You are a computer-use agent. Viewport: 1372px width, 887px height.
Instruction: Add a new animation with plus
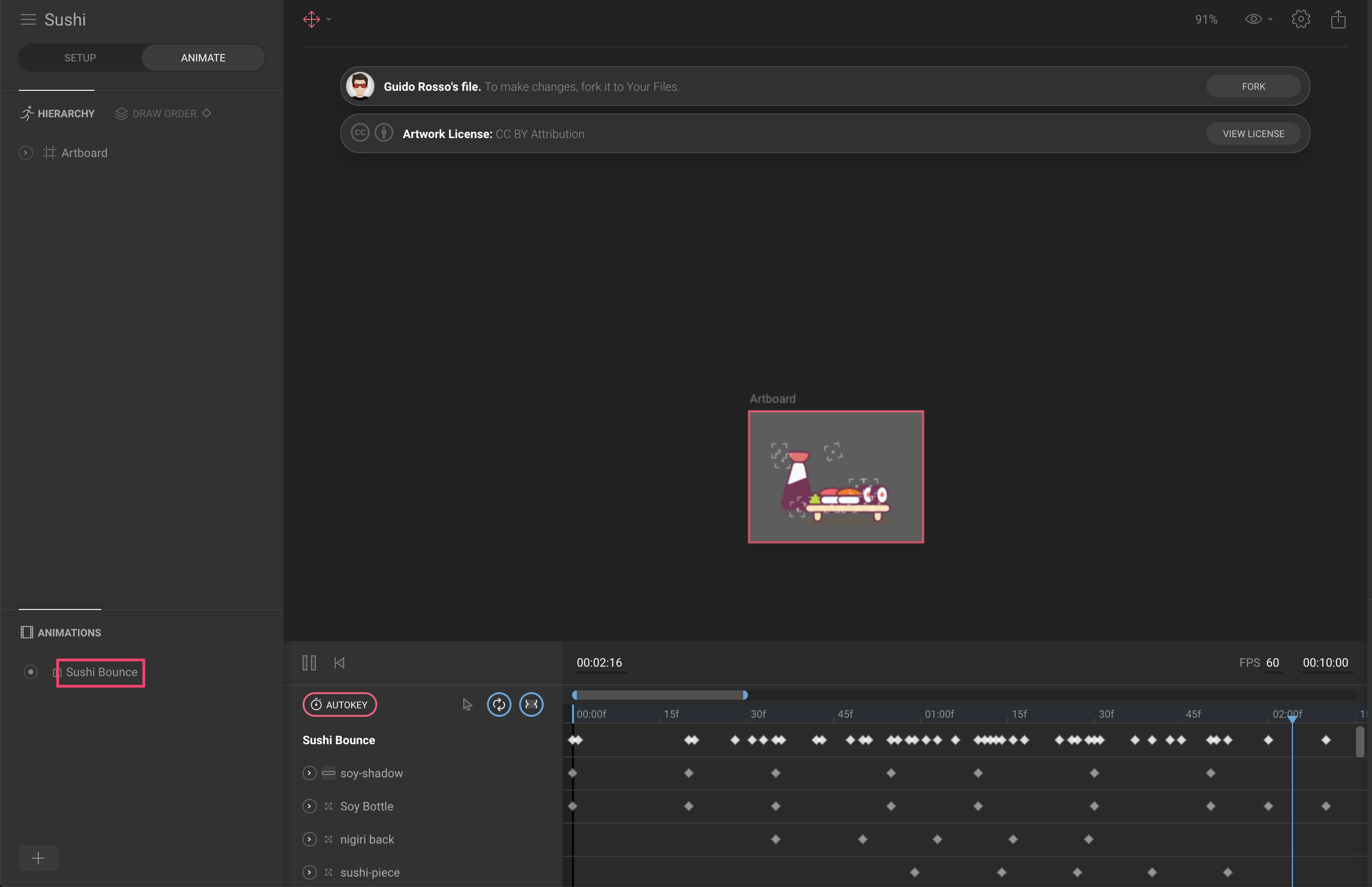[x=39, y=858]
